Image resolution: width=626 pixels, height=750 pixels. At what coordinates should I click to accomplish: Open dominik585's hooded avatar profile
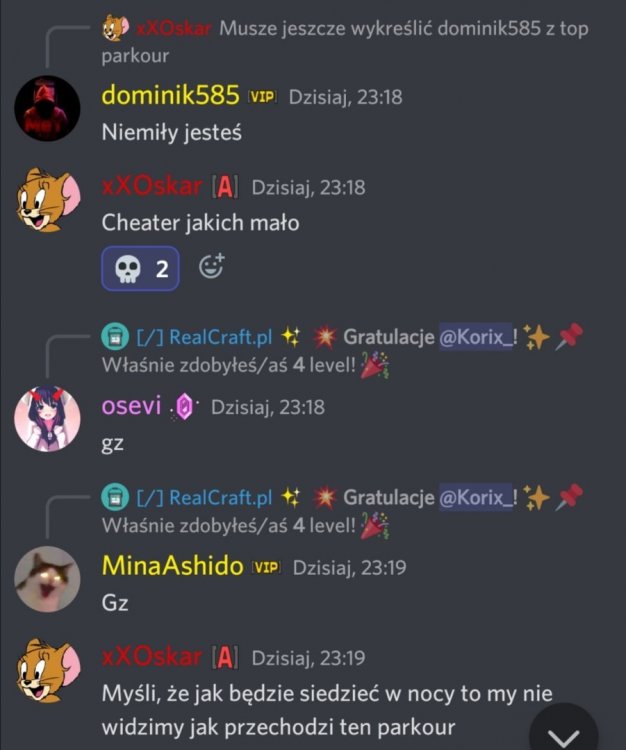[x=47, y=108]
